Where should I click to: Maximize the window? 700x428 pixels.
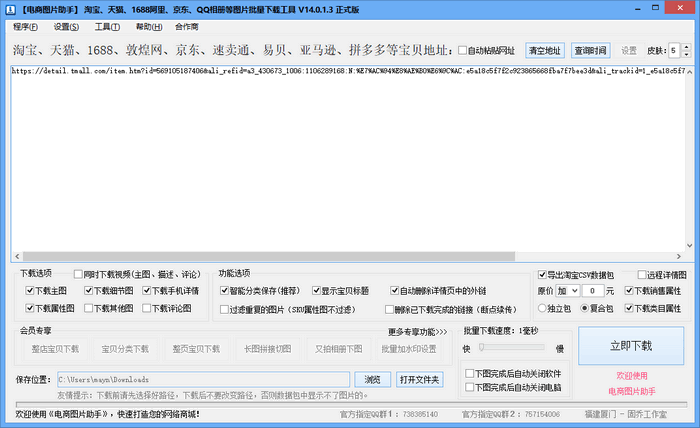(x=655, y=8)
